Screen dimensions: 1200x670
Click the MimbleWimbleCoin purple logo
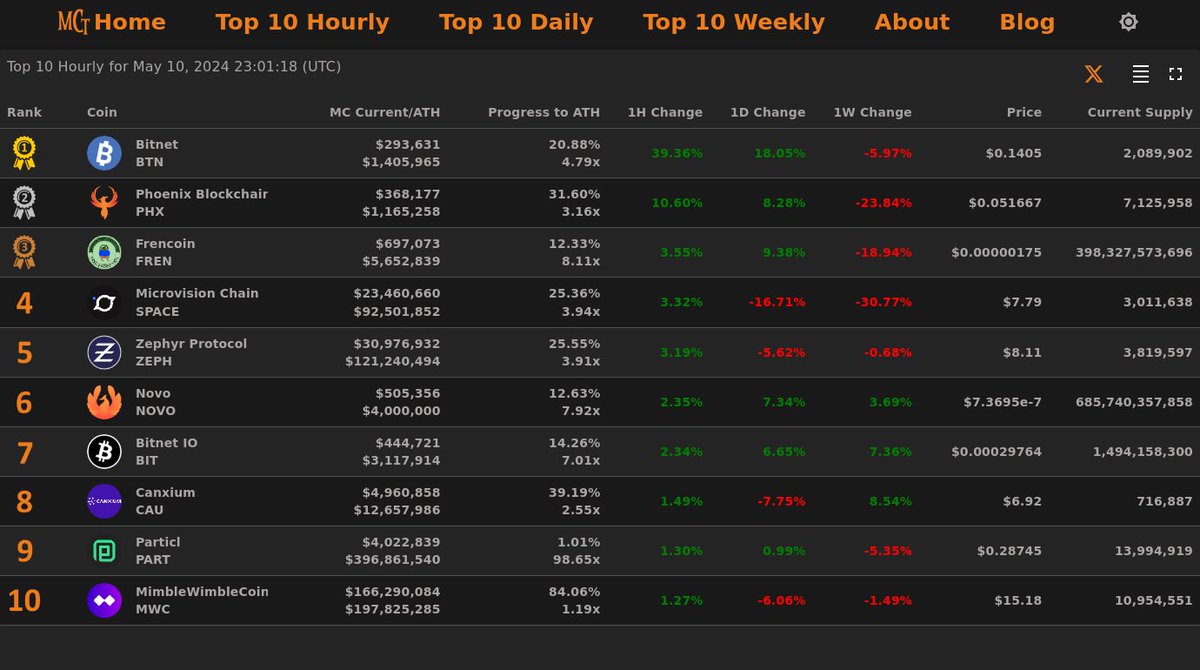point(104,600)
